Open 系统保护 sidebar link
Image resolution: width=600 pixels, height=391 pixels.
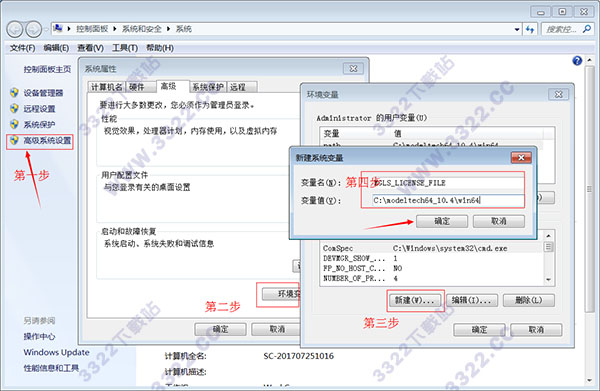point(39,125)
